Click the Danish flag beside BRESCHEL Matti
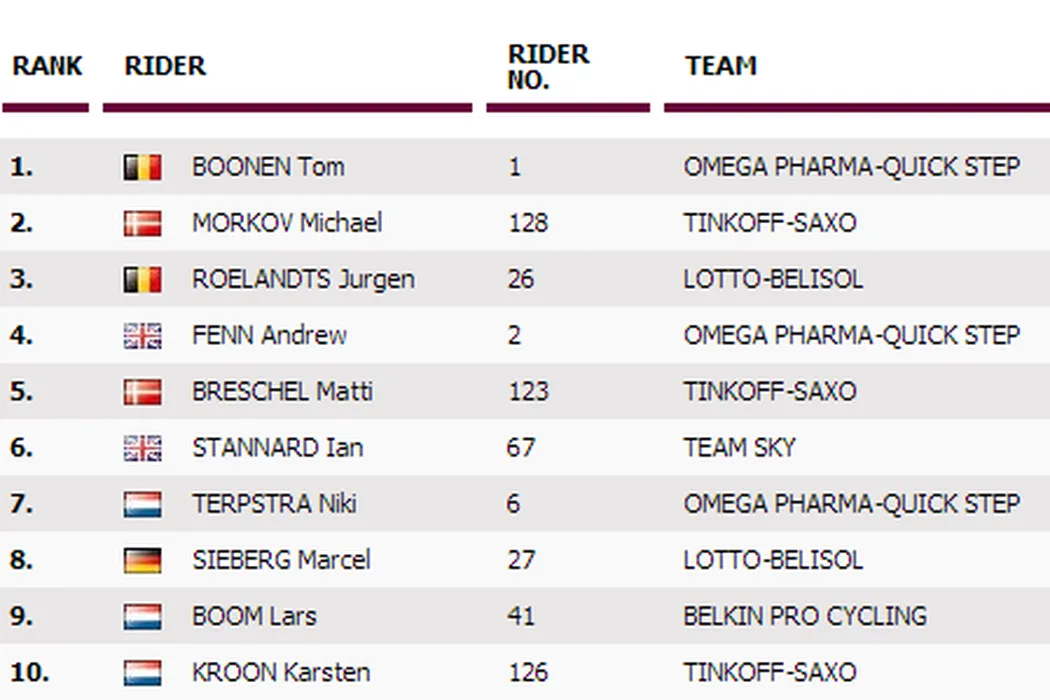The height and width of the screenshot is (700, 1050). (142, 391)
